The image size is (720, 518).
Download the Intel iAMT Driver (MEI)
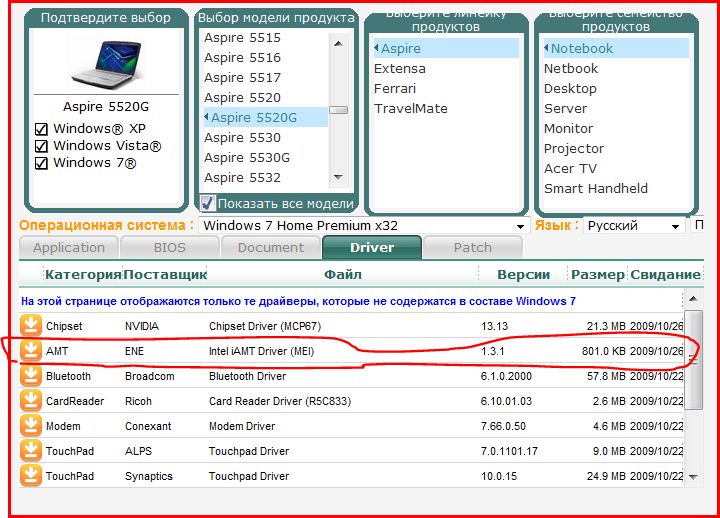[x=31, y=351]
